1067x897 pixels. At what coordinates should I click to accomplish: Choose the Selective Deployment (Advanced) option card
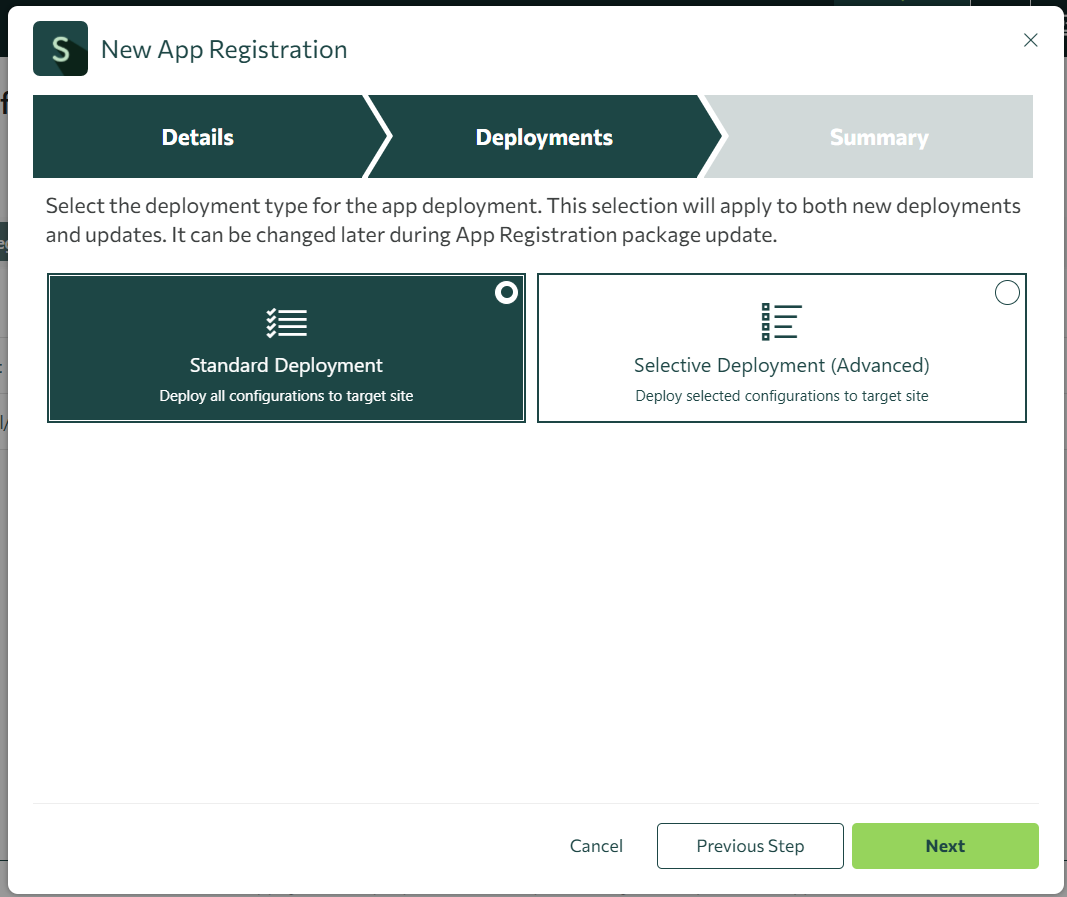click(781, 348)
